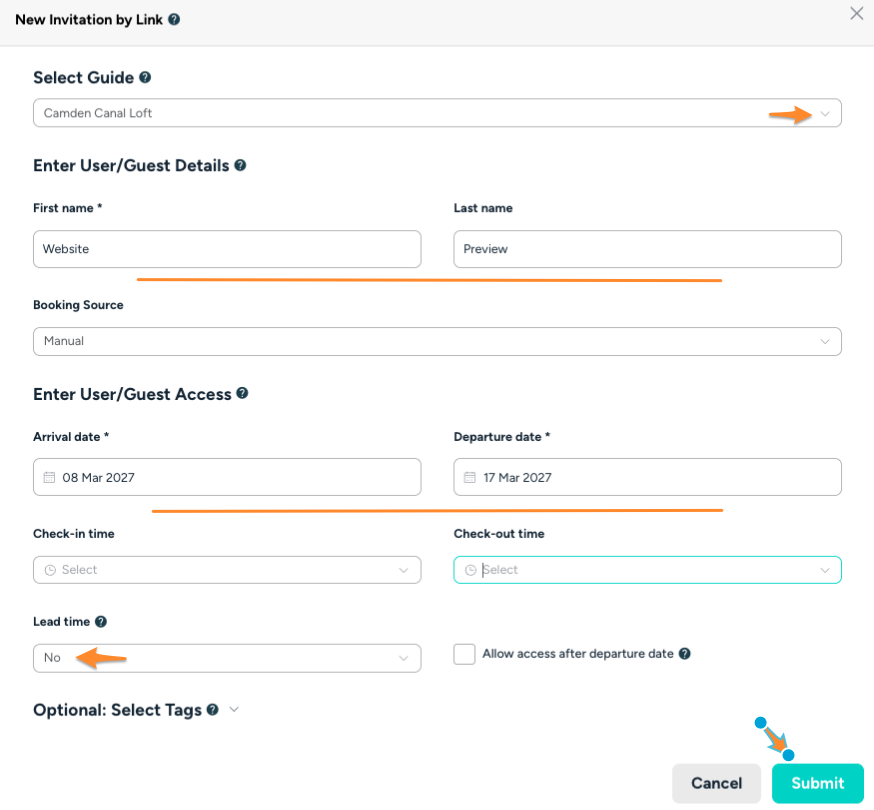Screen dimensions: 874x810
Task: Click help icon beside Optional: Select Tags
Action: [212, 710]
